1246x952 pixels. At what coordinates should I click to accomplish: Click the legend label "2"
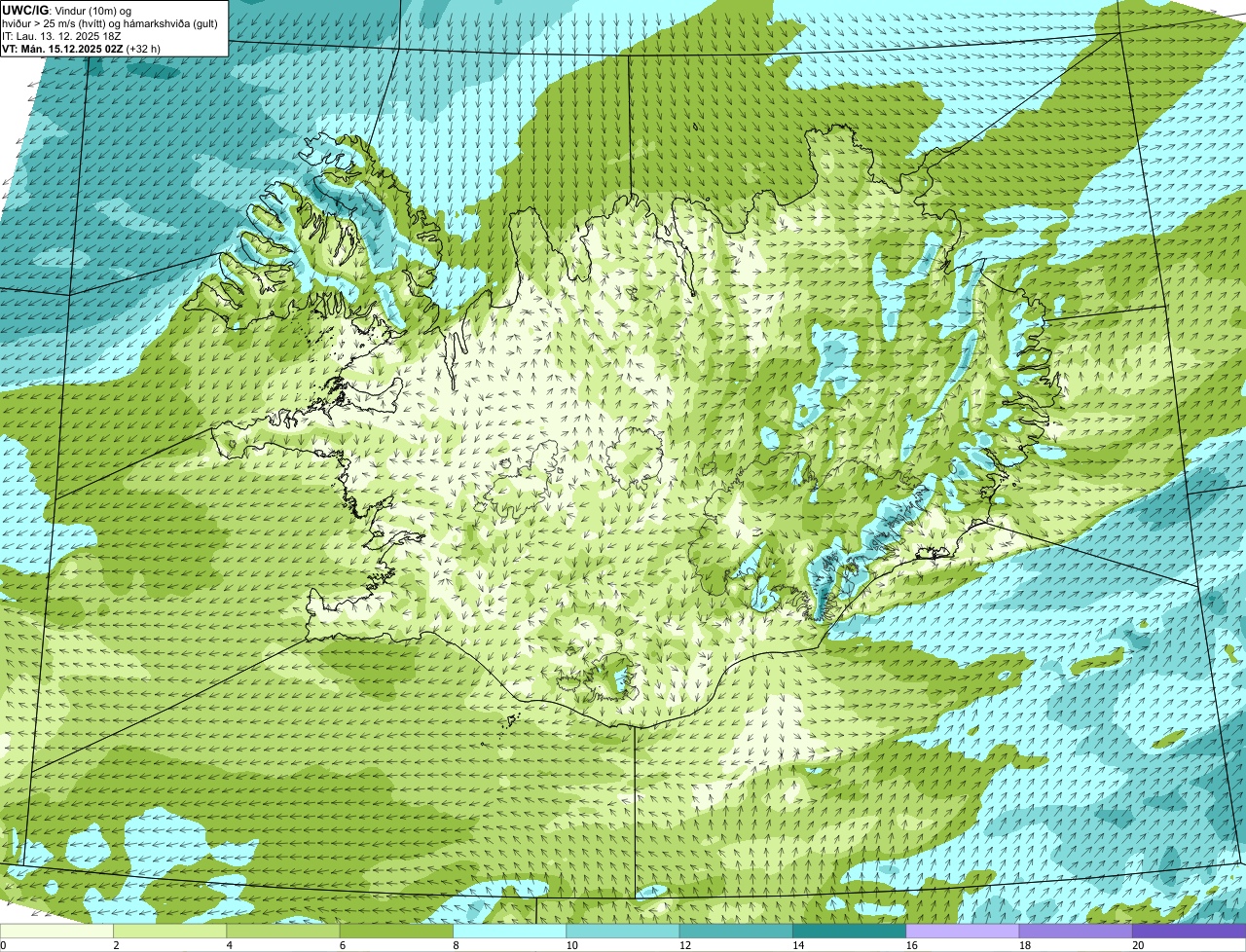tap(116, 945)
